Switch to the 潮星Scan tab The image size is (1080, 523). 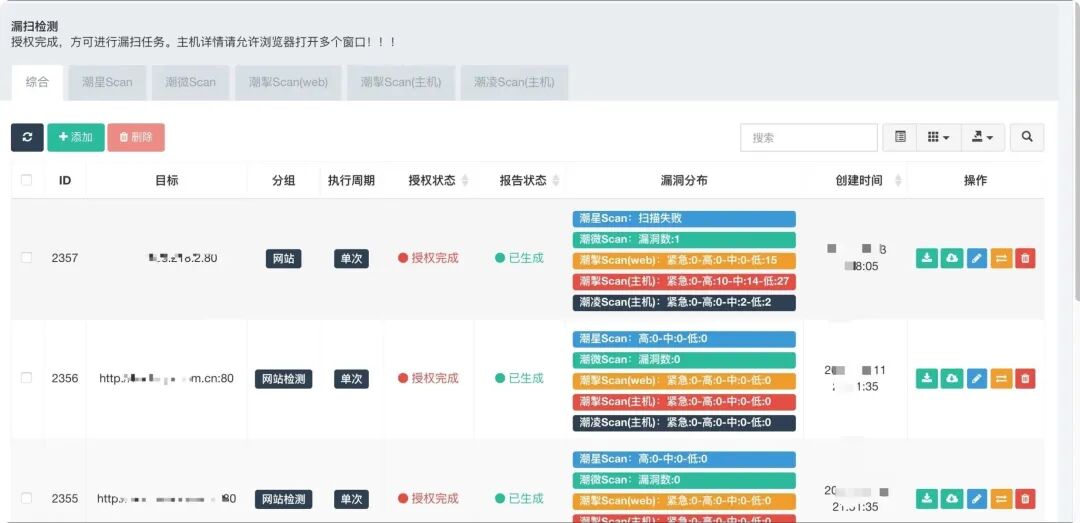[107, 83]
